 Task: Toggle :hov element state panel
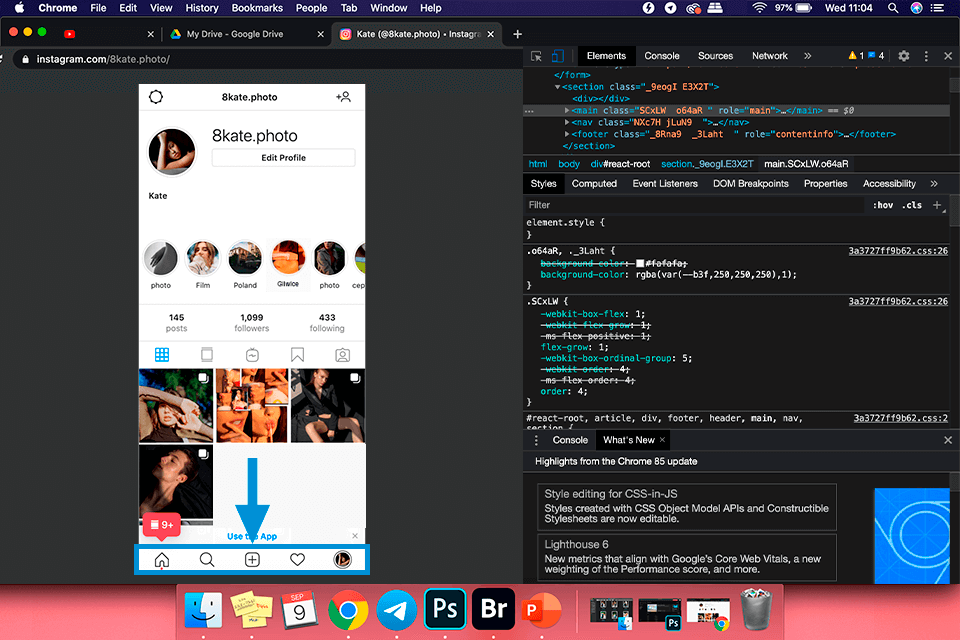[x=883, y=205]
